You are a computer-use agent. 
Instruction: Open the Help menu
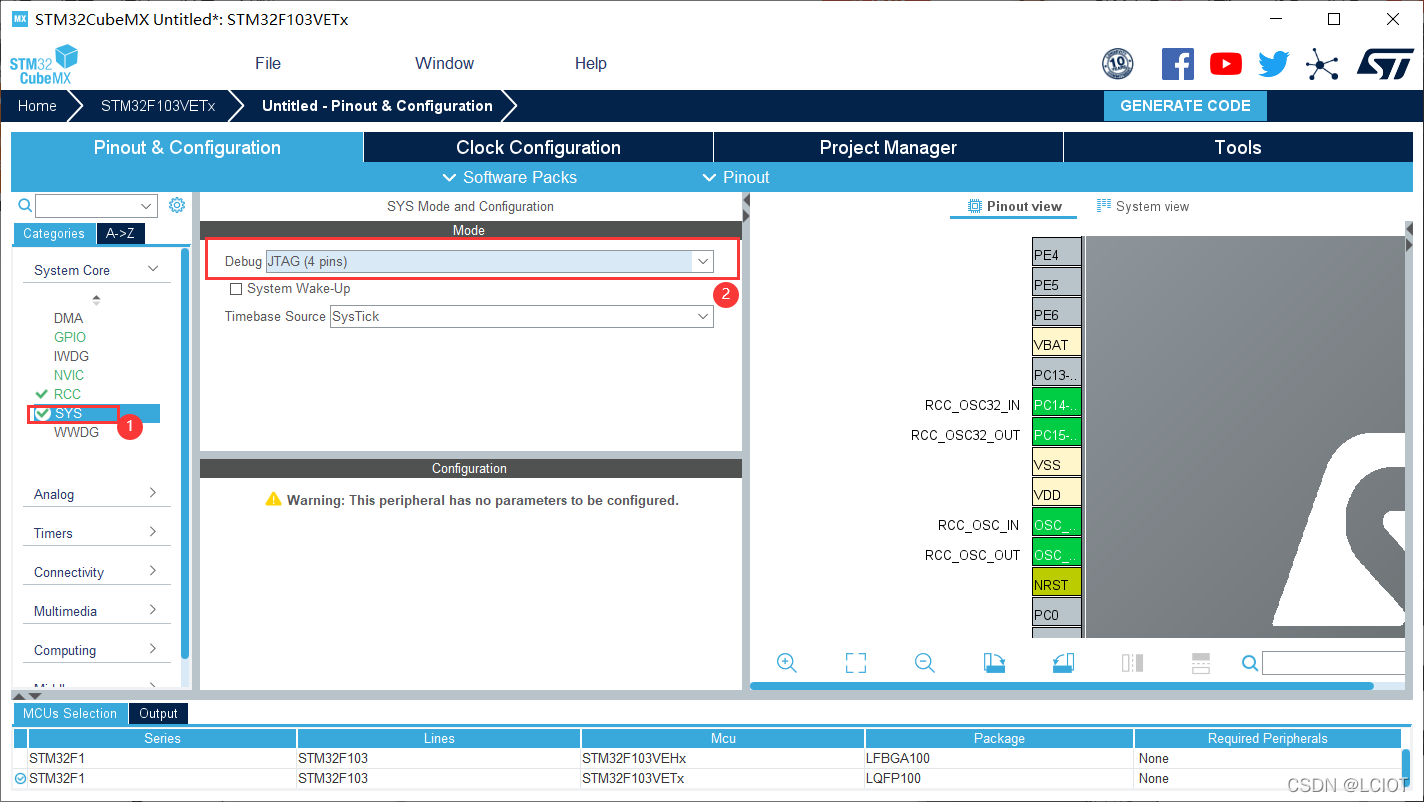tap(591, 63)
